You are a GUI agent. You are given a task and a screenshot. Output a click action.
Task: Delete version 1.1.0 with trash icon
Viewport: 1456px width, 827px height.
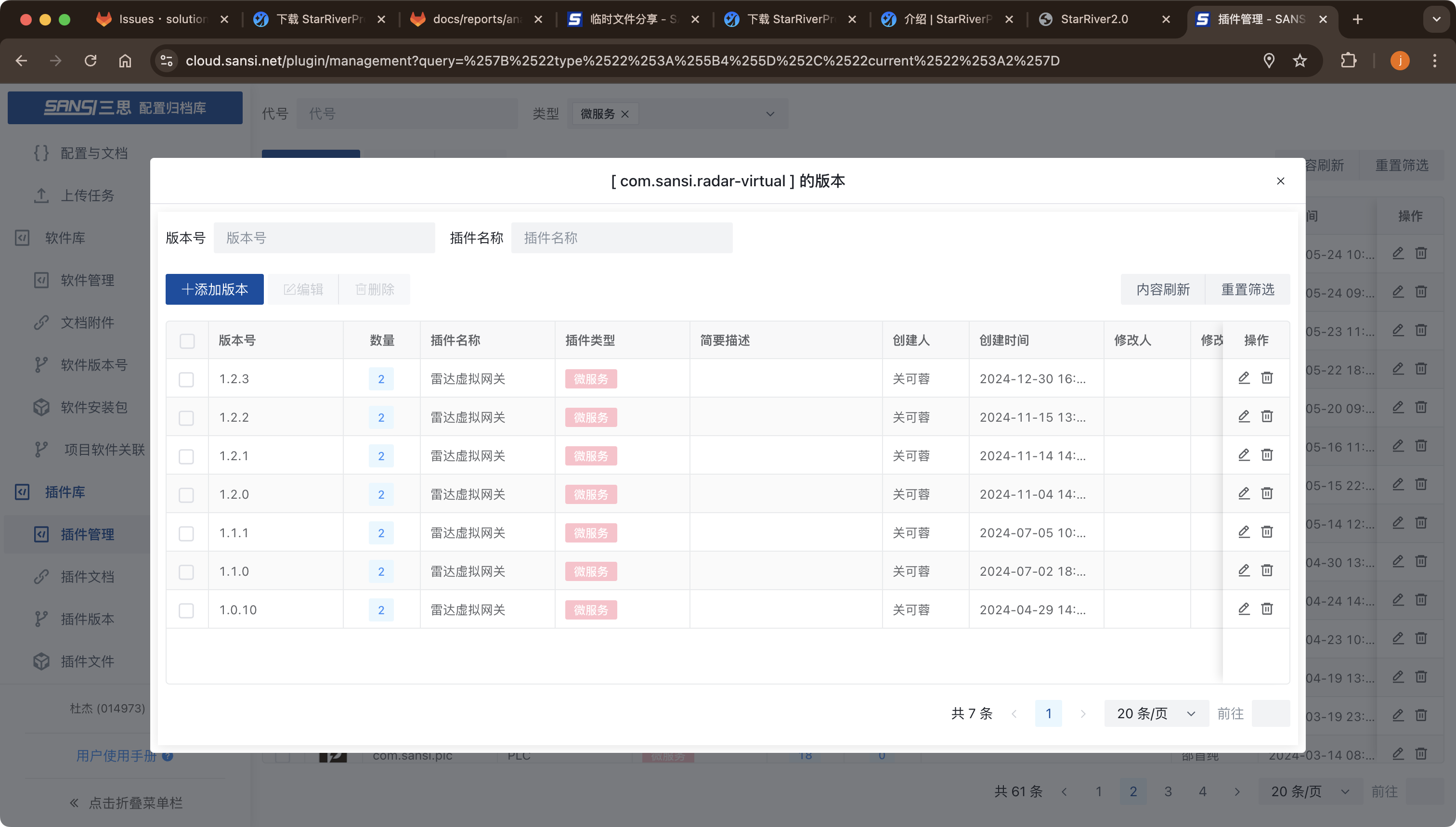[1267, 570]
